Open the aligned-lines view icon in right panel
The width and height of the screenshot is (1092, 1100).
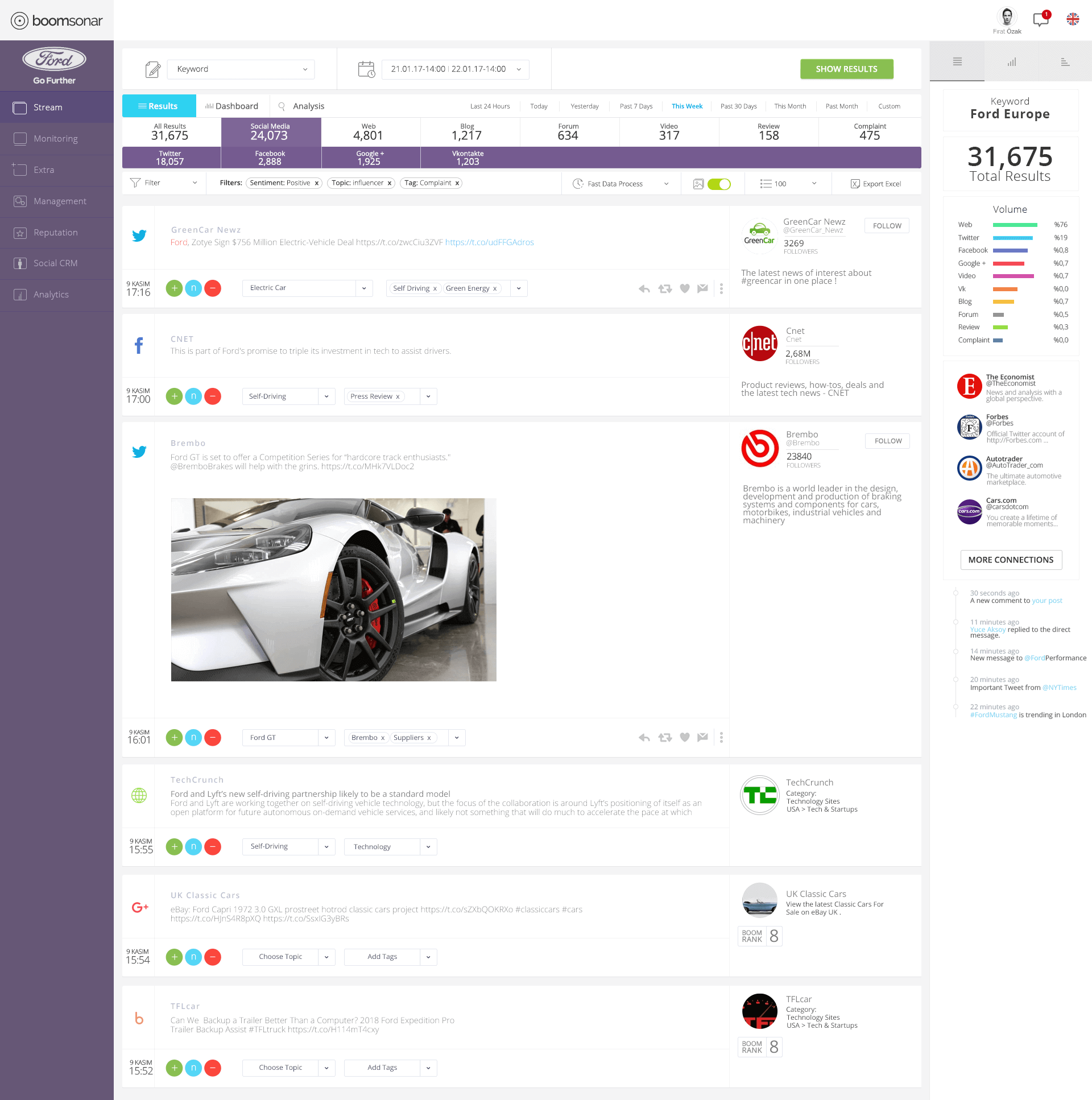(x=1065, y=61)
